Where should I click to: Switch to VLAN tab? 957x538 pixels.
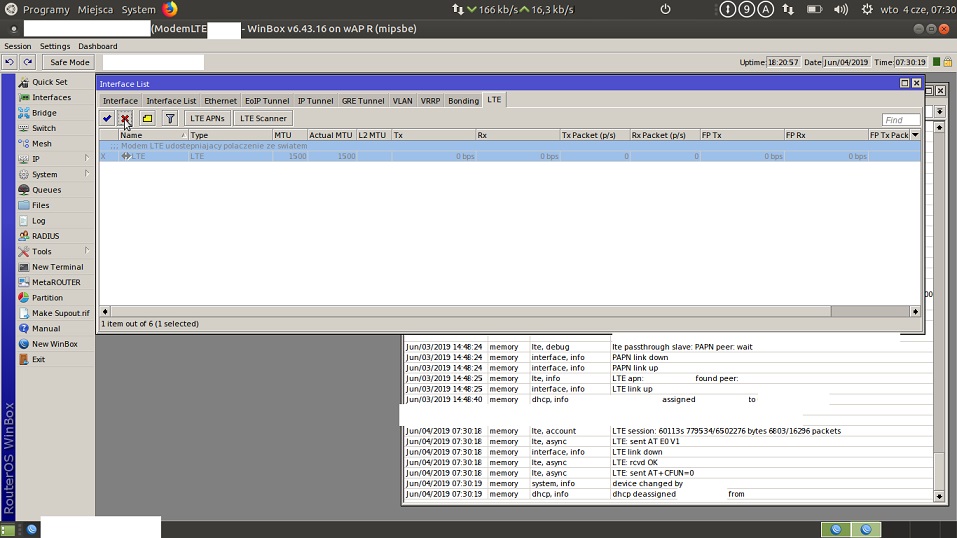[x=402, y=101]
